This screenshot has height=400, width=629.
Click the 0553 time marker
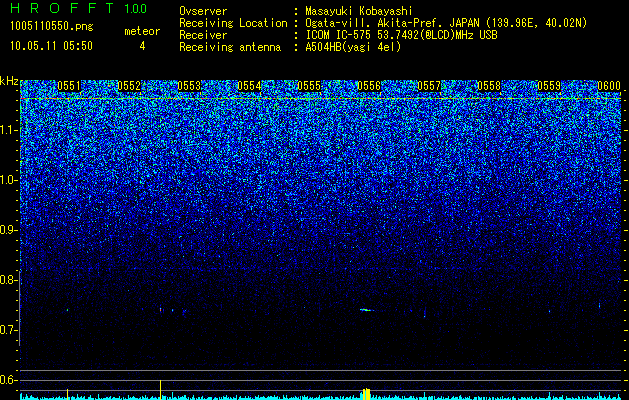click(189, 86)
